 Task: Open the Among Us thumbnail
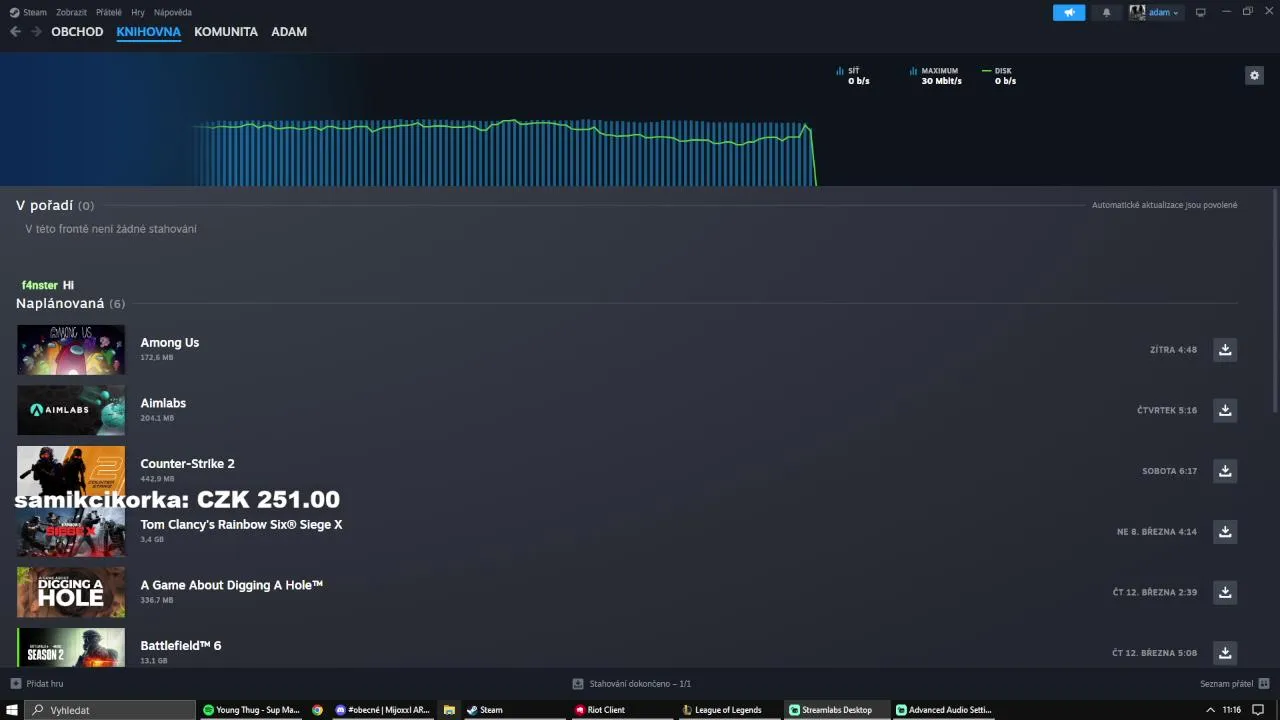pos(71,349)
